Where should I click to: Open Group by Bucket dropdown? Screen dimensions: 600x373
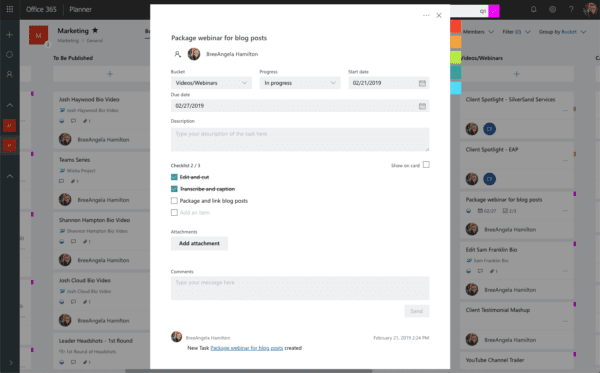point(562,32)
